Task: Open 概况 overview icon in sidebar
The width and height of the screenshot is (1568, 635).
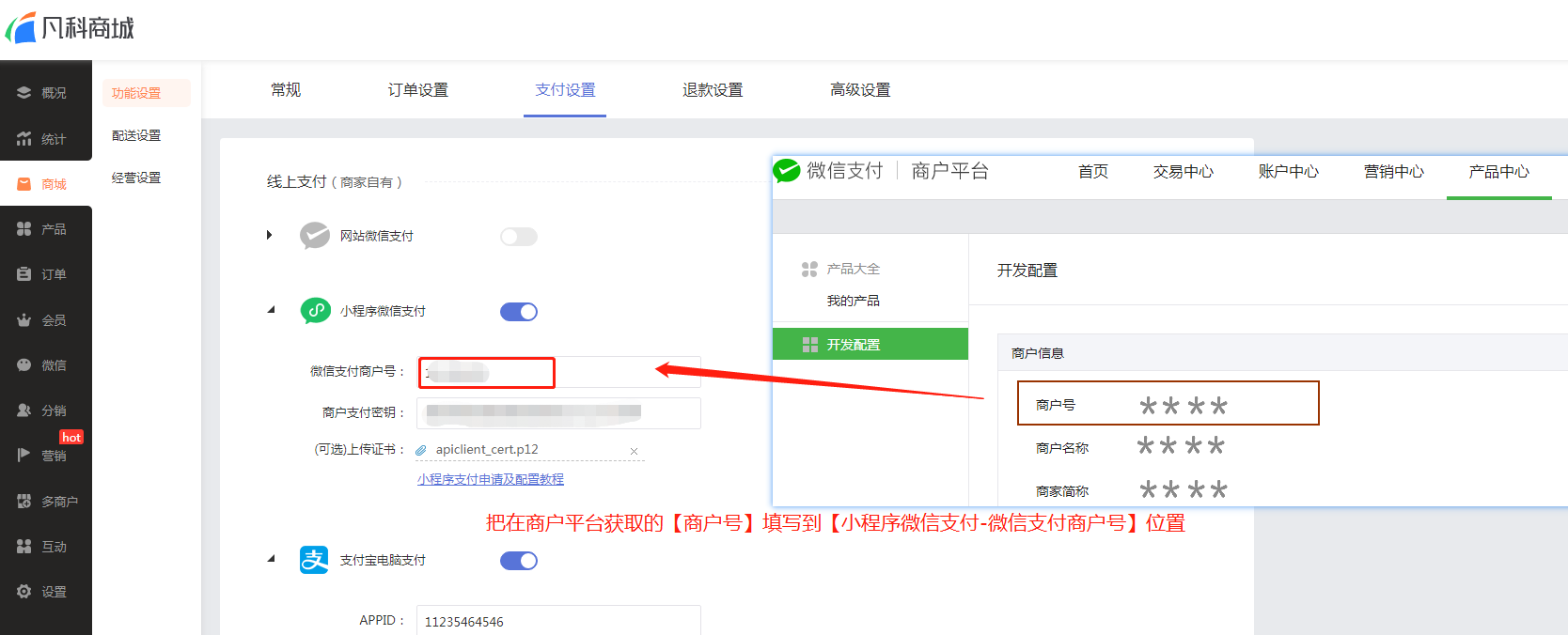Action: (24, 93)
